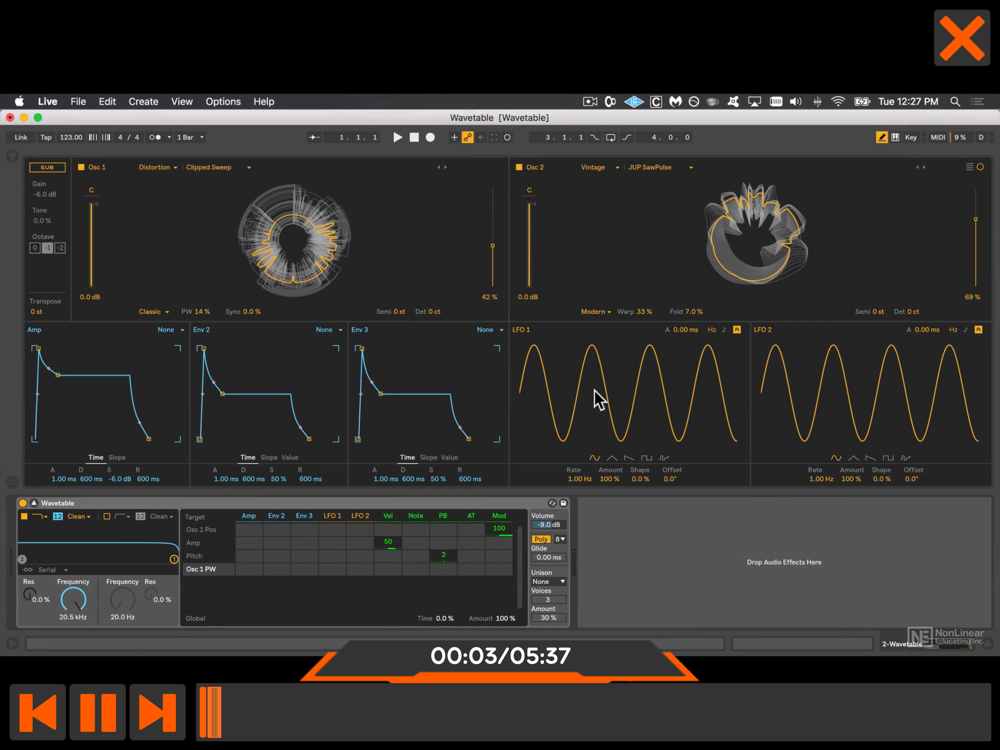This screenshot has width=1000, height=750.
Task: Toggle the Poly voice mode button
Action: coord(541,540)
